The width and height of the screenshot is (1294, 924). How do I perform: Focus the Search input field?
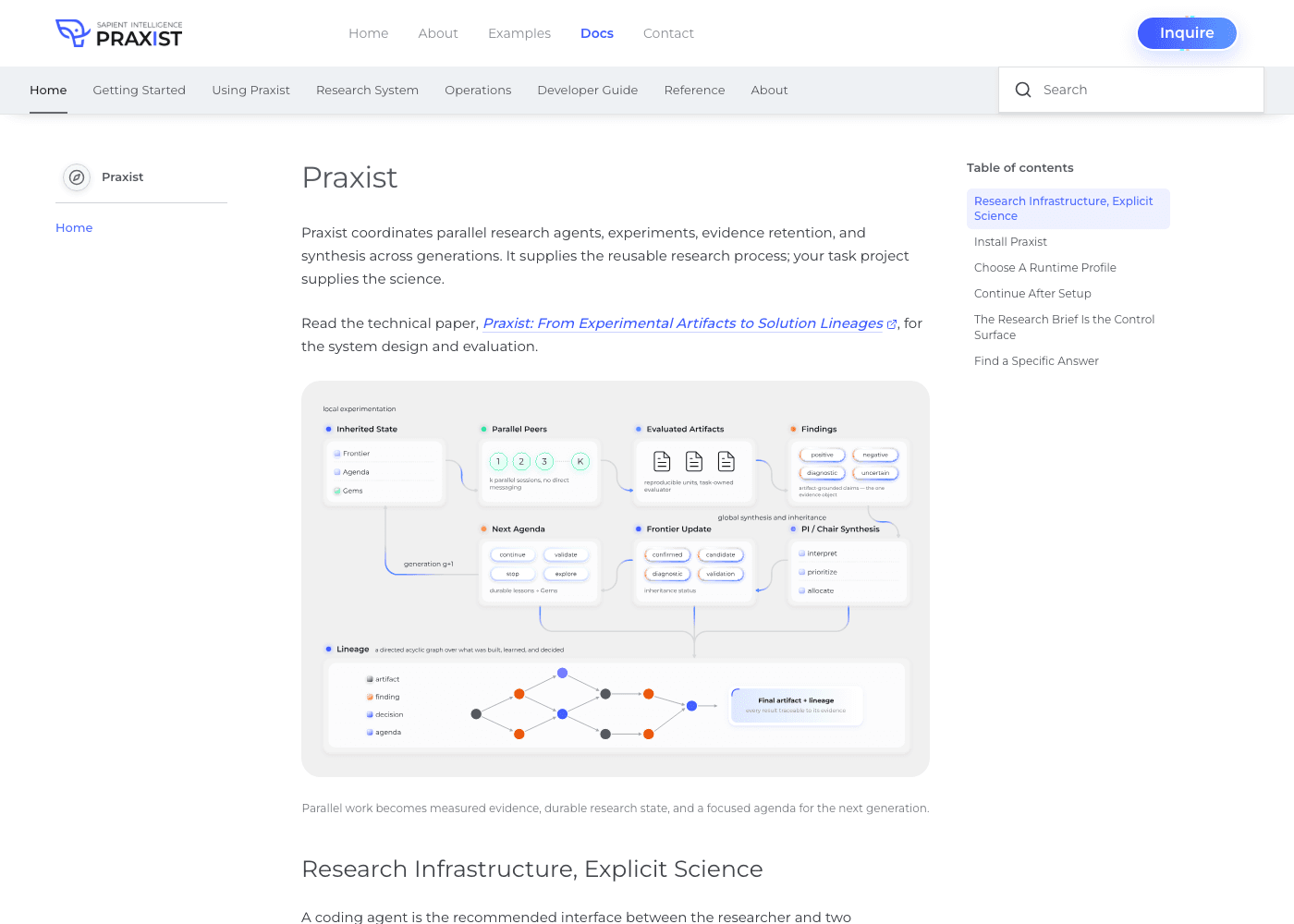pyautogui.click(x=1131, y=90)
